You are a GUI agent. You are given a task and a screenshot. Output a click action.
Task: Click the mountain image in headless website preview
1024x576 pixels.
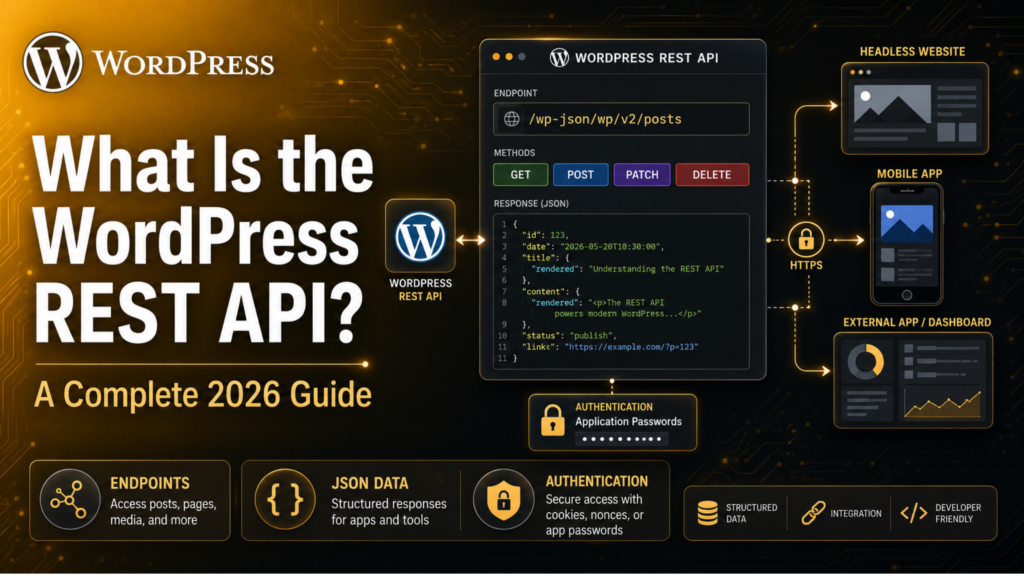coord(892,104)
